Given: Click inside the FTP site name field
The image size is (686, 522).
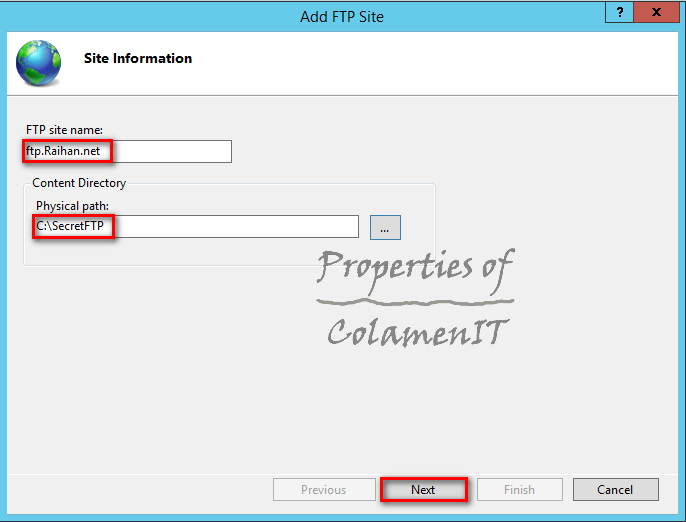Looking at the screenshot, I should tap(170, 151).
